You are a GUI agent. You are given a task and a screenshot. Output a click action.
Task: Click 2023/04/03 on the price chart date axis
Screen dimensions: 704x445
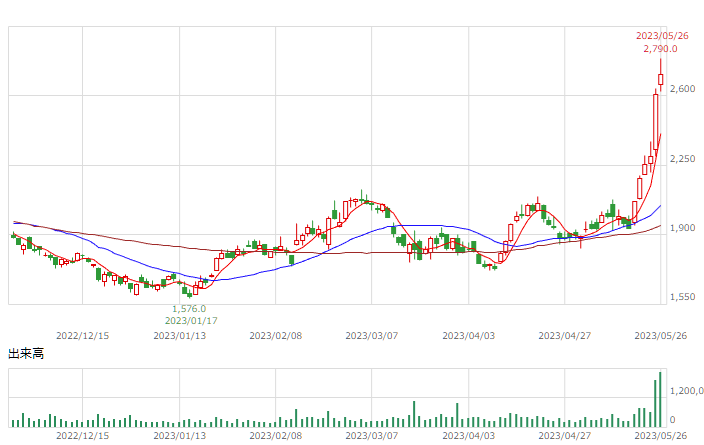point(469,336)
